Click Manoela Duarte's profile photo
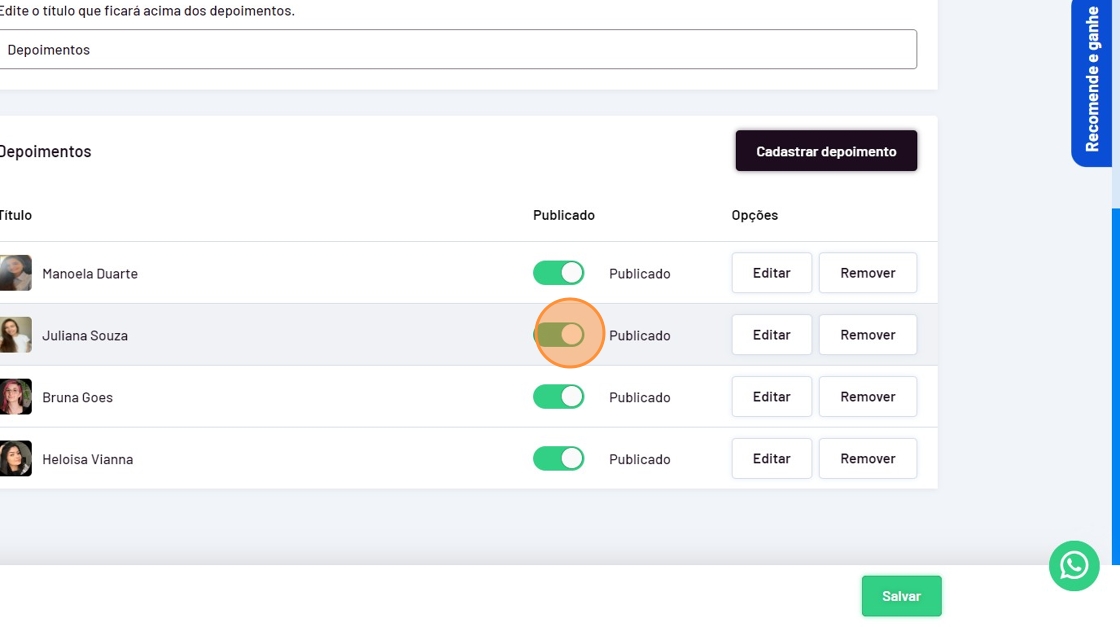 pos(15,273)
